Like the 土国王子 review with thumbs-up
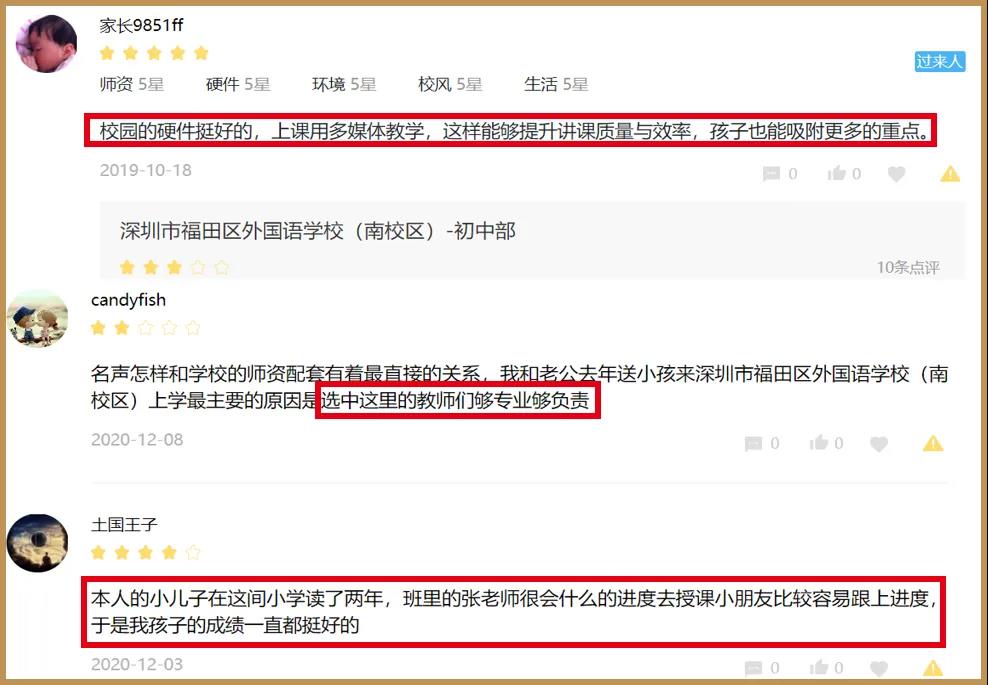 click(819, 667)
